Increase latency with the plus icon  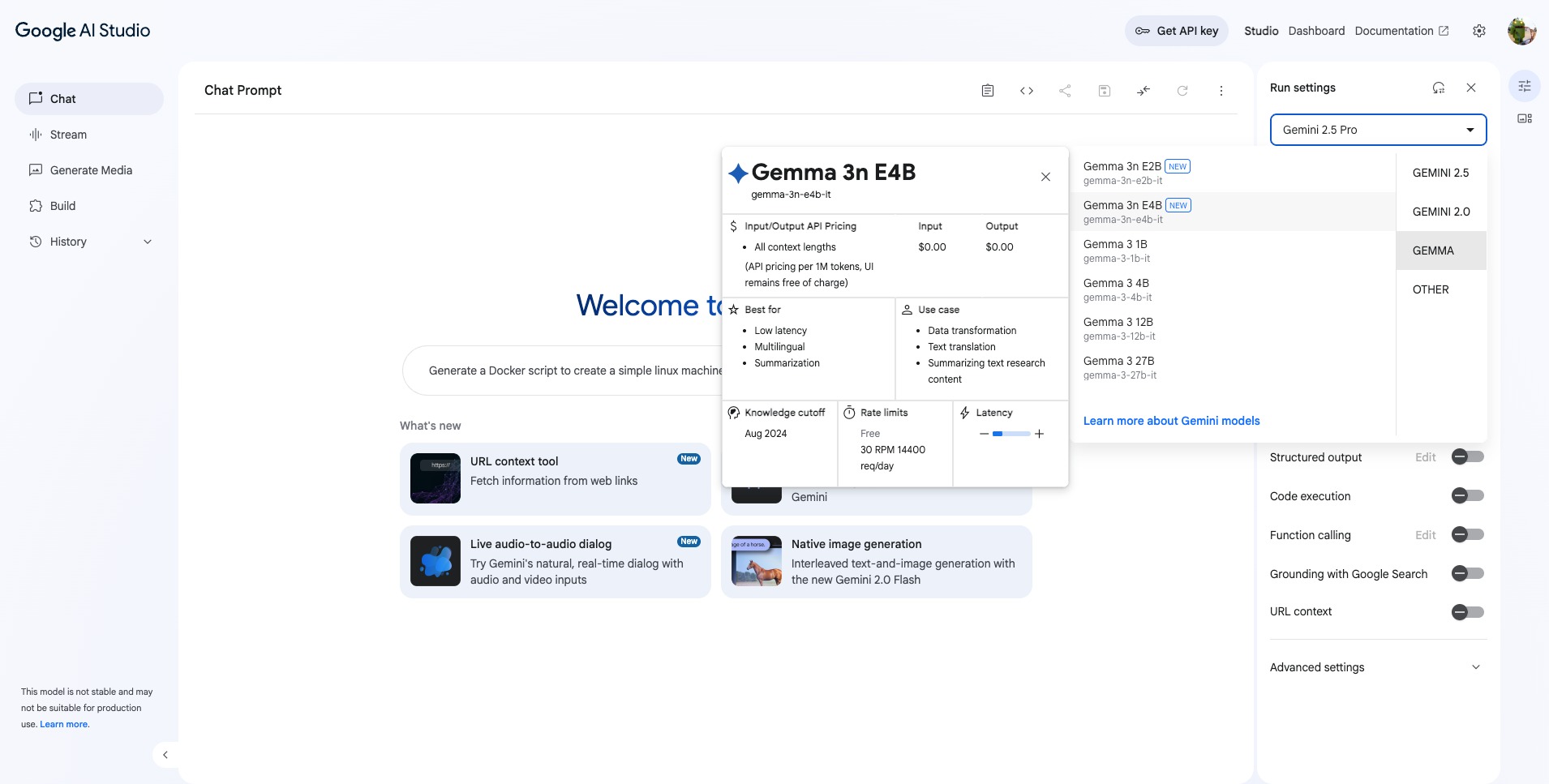tap(1039, 434)
